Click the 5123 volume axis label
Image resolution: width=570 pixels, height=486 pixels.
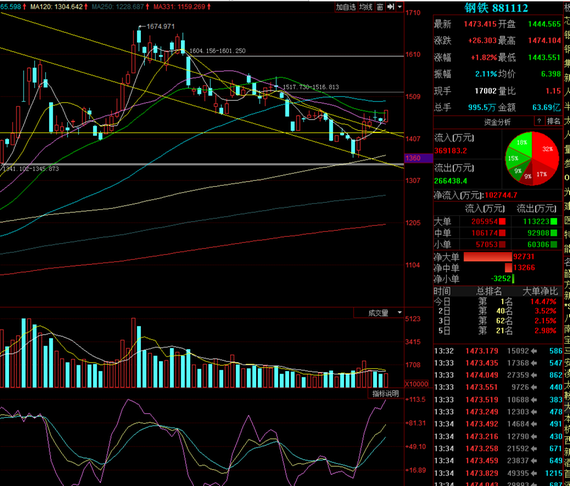pos(413,319)
